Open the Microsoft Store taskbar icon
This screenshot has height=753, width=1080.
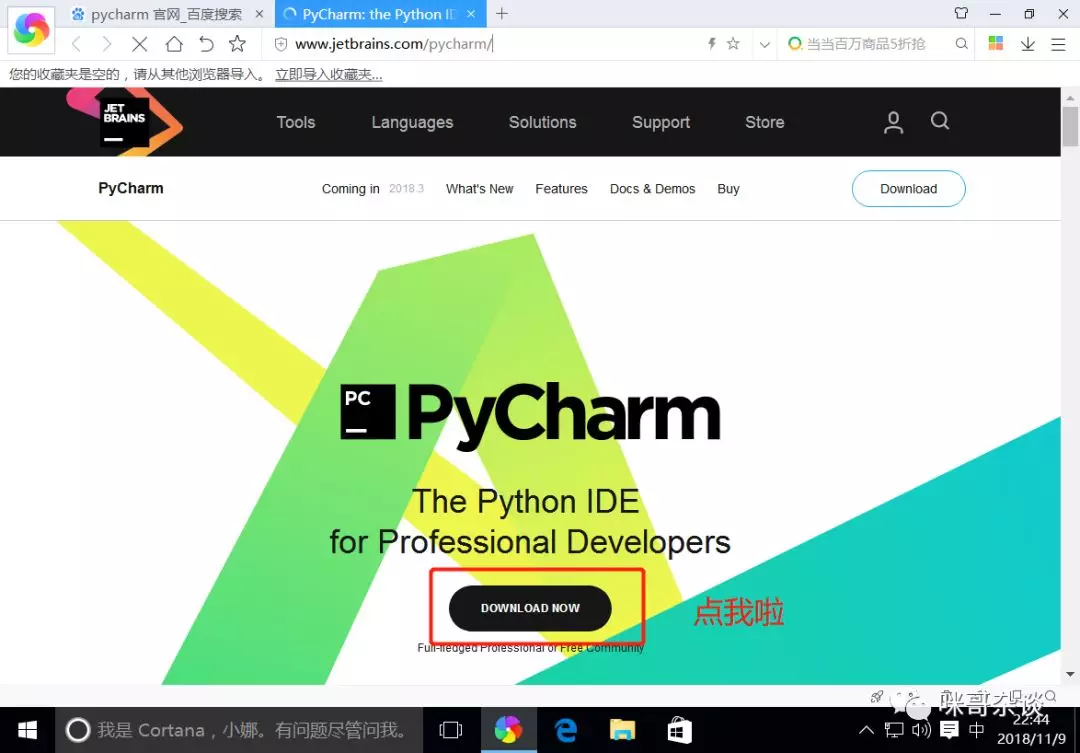coord(679,730)
